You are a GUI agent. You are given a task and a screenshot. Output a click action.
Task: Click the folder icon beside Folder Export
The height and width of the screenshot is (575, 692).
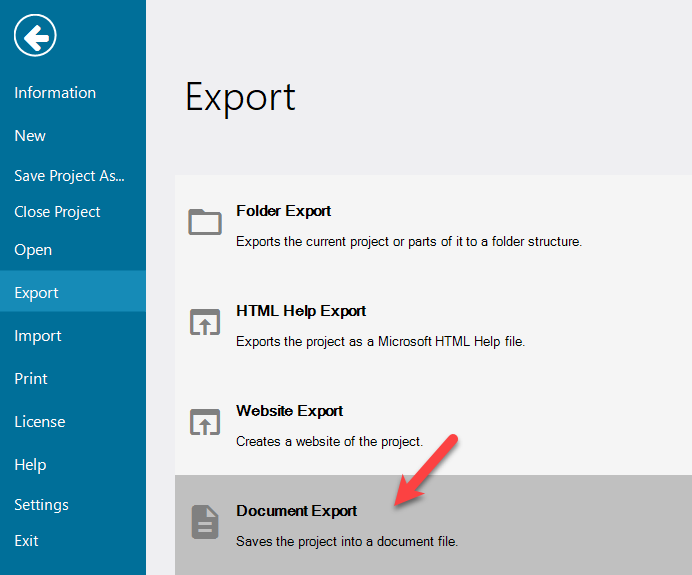pos(205,222)
